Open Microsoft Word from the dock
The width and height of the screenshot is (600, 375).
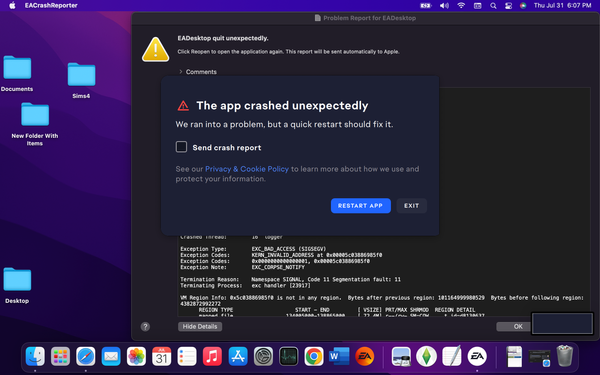(339, 356)
